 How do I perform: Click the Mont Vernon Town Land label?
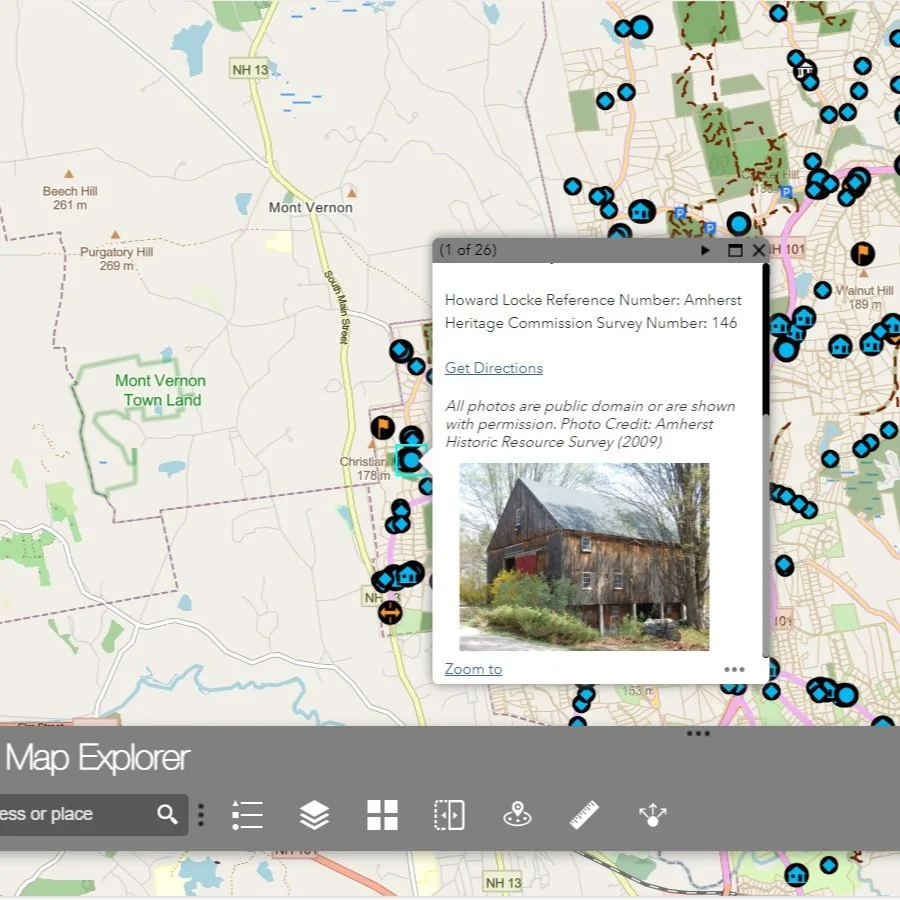coord(161,390)
